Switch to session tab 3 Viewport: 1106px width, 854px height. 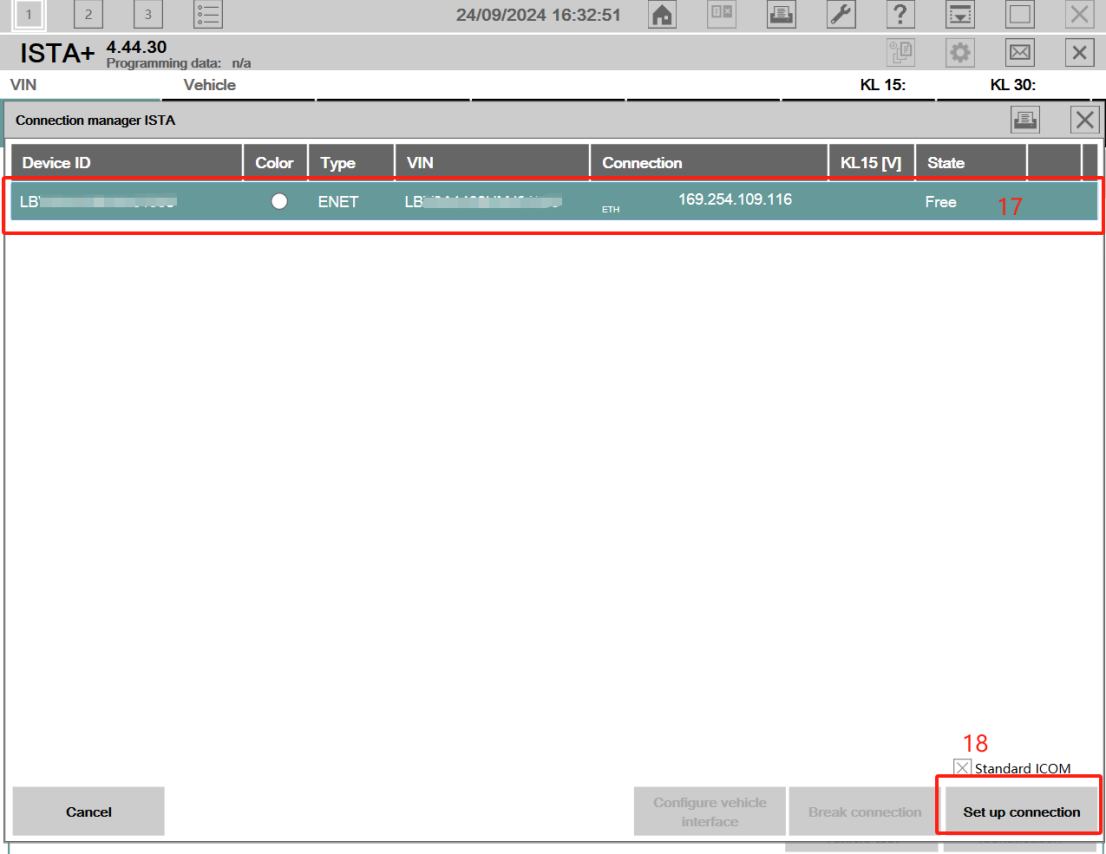pos(148,14)
